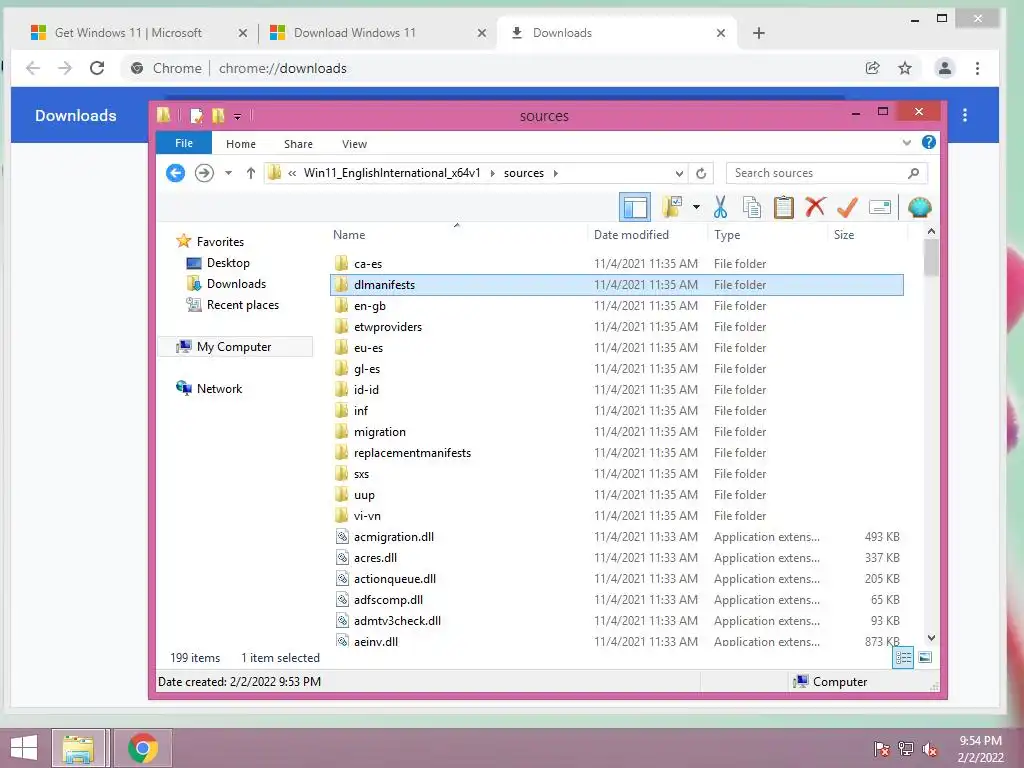Cut selection with the scissors icon

click(720, 208)
